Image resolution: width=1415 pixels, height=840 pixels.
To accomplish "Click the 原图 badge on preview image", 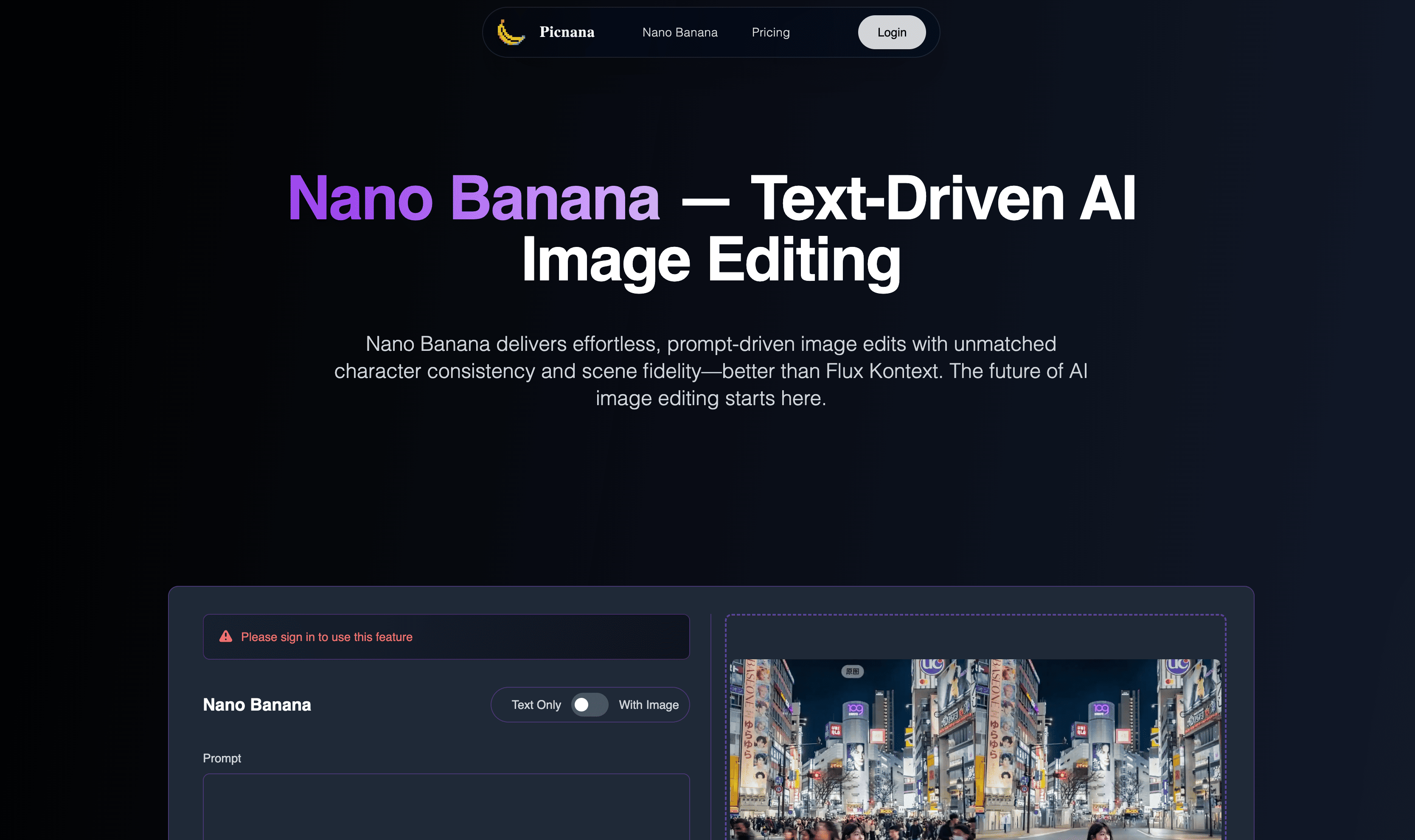I will [x=852, y=671].
